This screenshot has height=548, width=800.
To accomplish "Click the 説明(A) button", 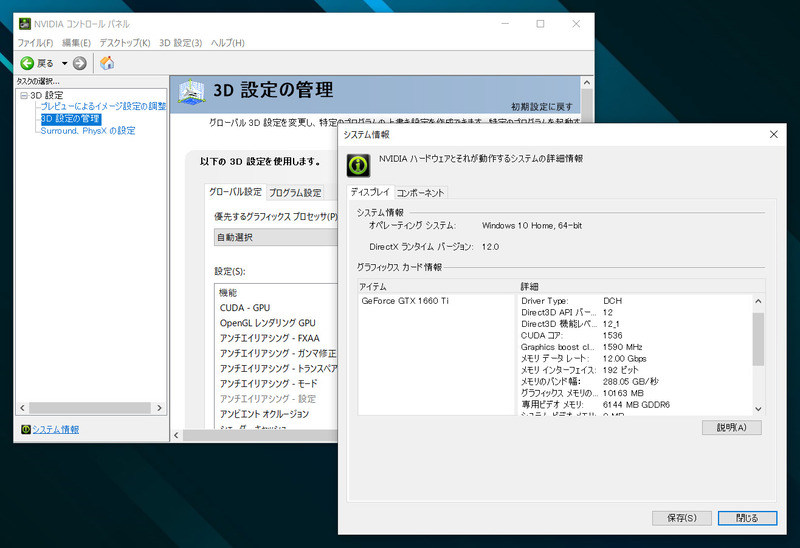I will pyautogui.click(x=732, y=428).
